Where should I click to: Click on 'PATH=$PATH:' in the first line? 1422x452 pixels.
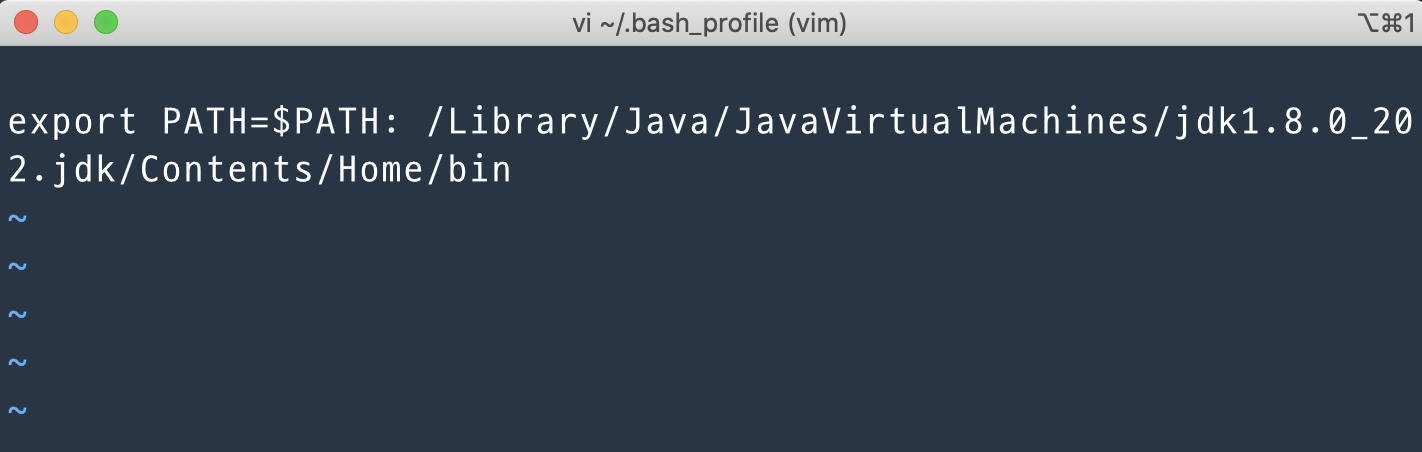click(x=282, y=122)
